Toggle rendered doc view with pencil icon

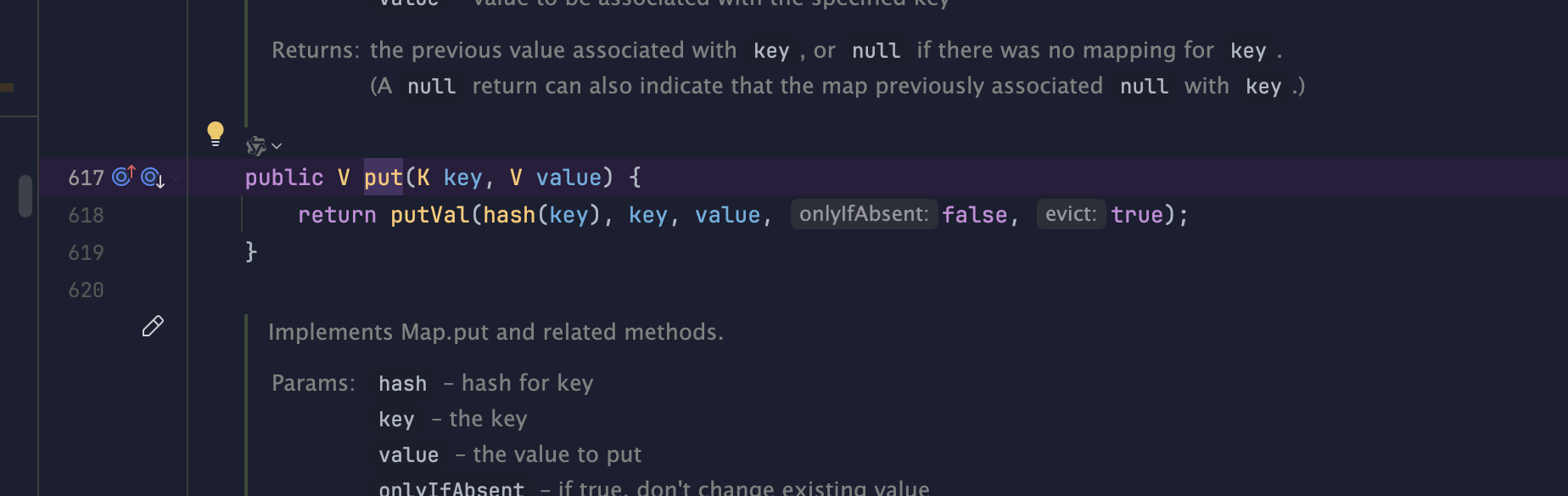click(x=153, y=326)
